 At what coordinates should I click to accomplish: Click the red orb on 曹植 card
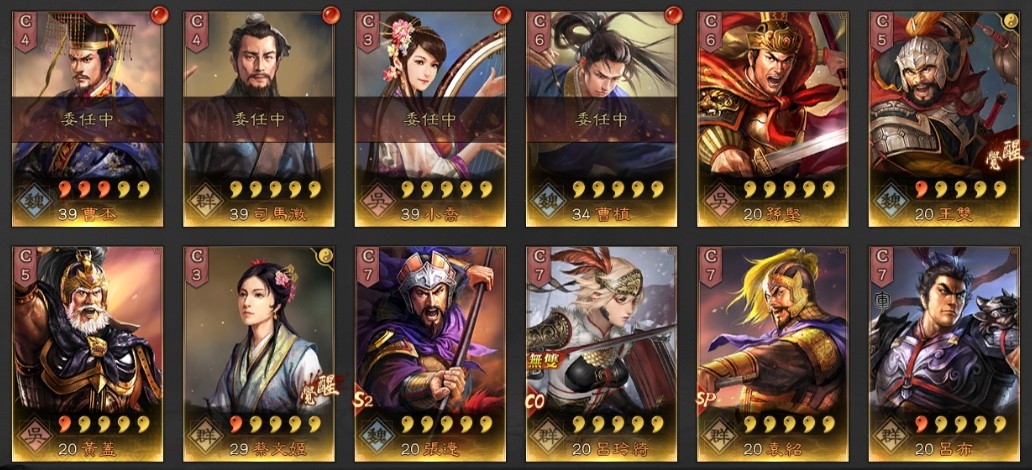click(x=673, y=14)
